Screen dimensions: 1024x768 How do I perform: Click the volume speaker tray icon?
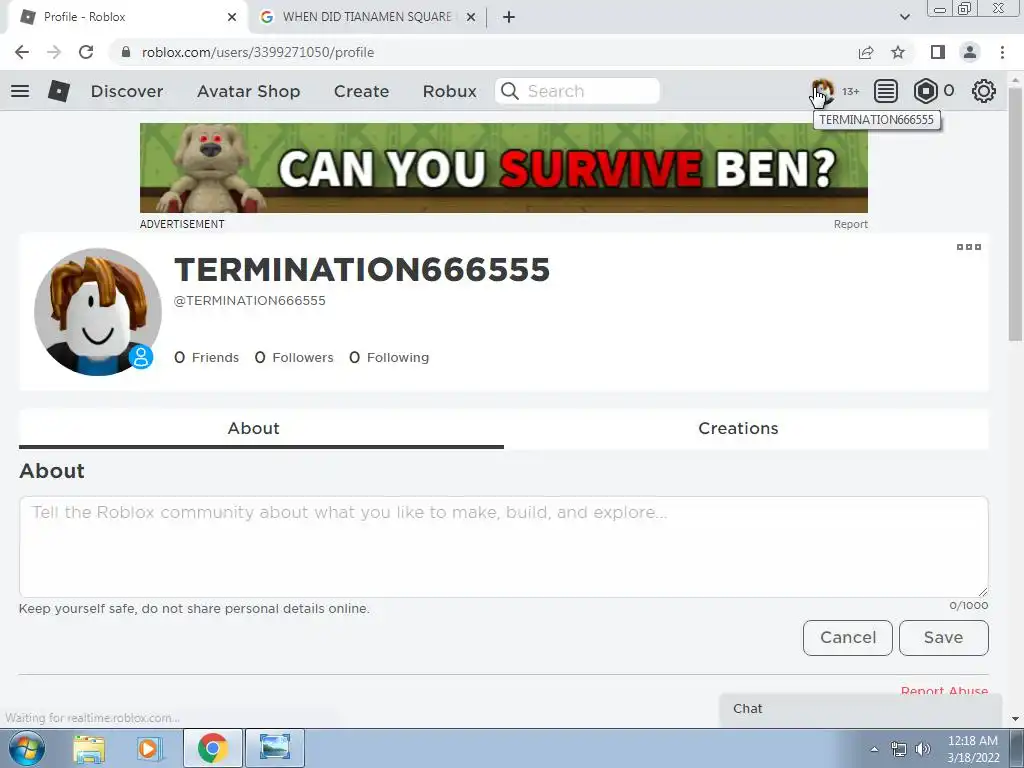click(x=922, y=749)
